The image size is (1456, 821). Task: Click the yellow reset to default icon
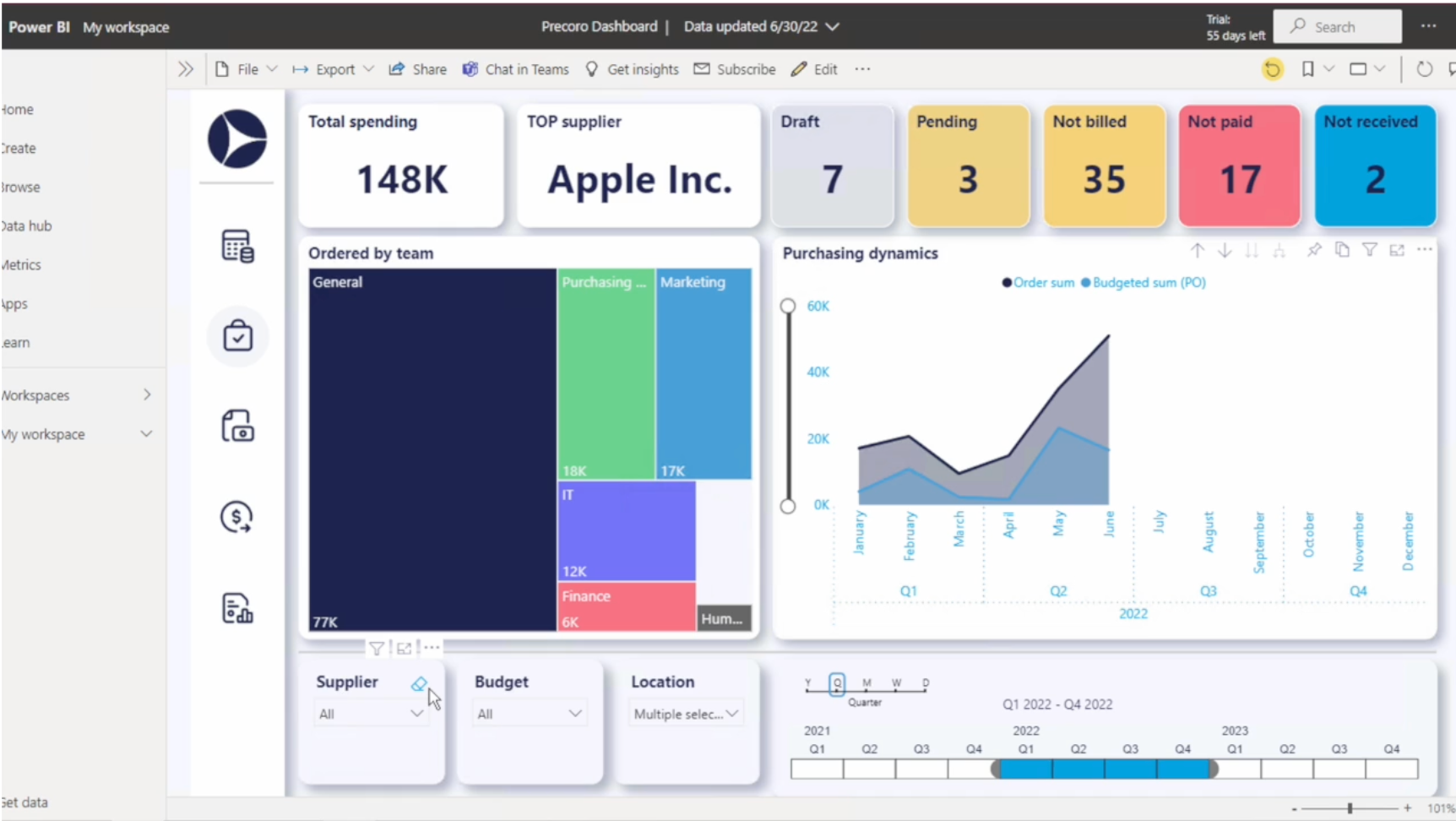[1272, 69]
